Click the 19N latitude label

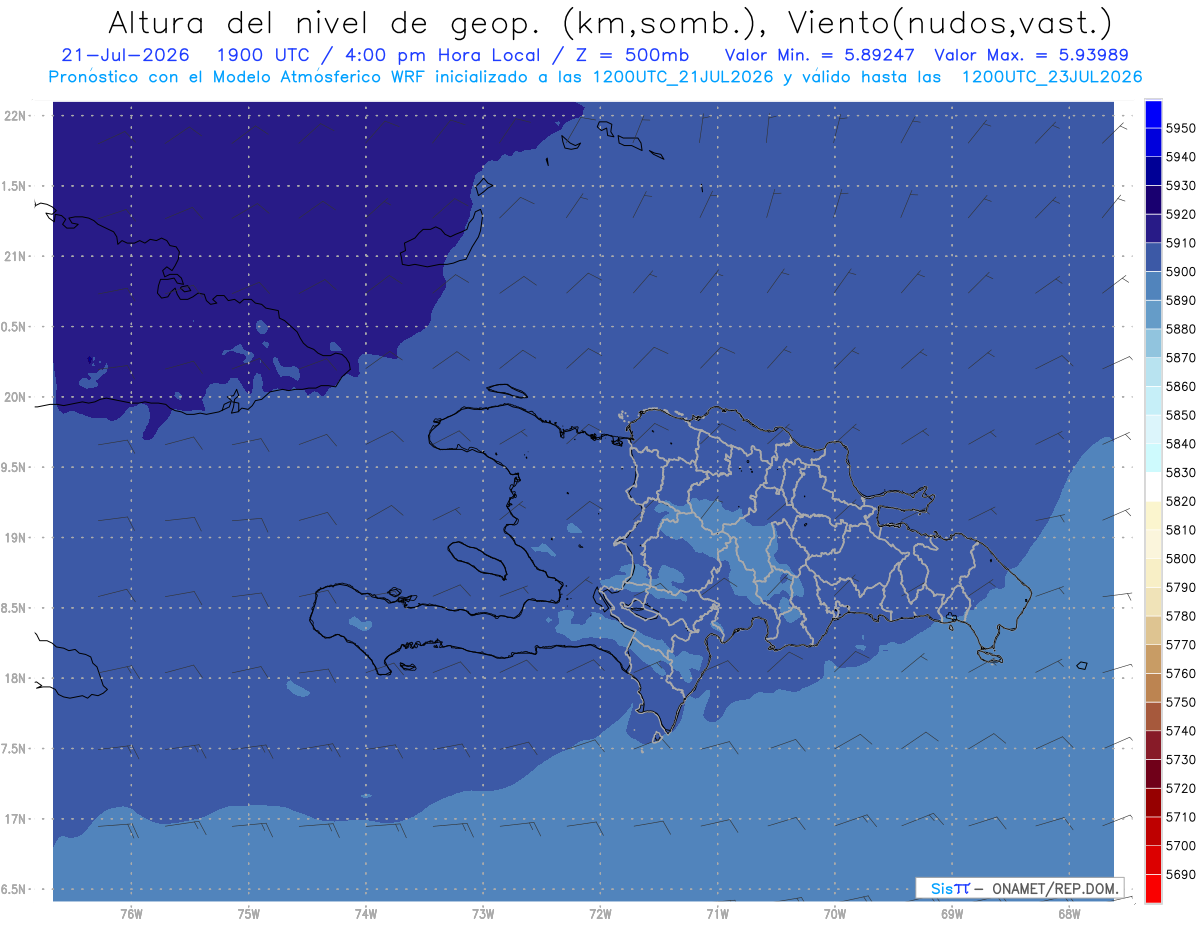pos(15,537)
